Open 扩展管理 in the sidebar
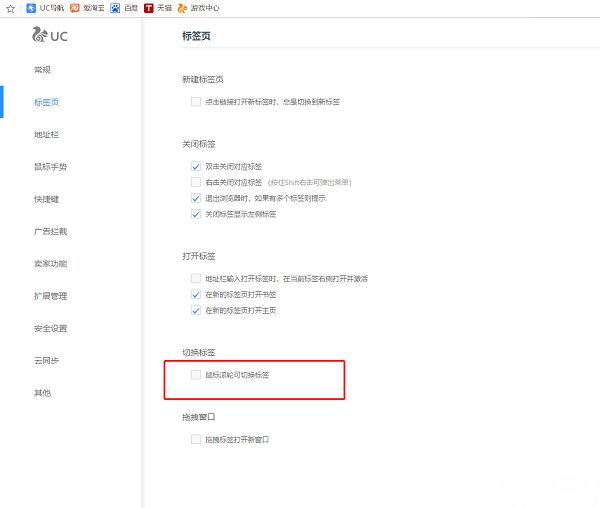This screenshot has height=508, width=600. (x=51, y=296)
